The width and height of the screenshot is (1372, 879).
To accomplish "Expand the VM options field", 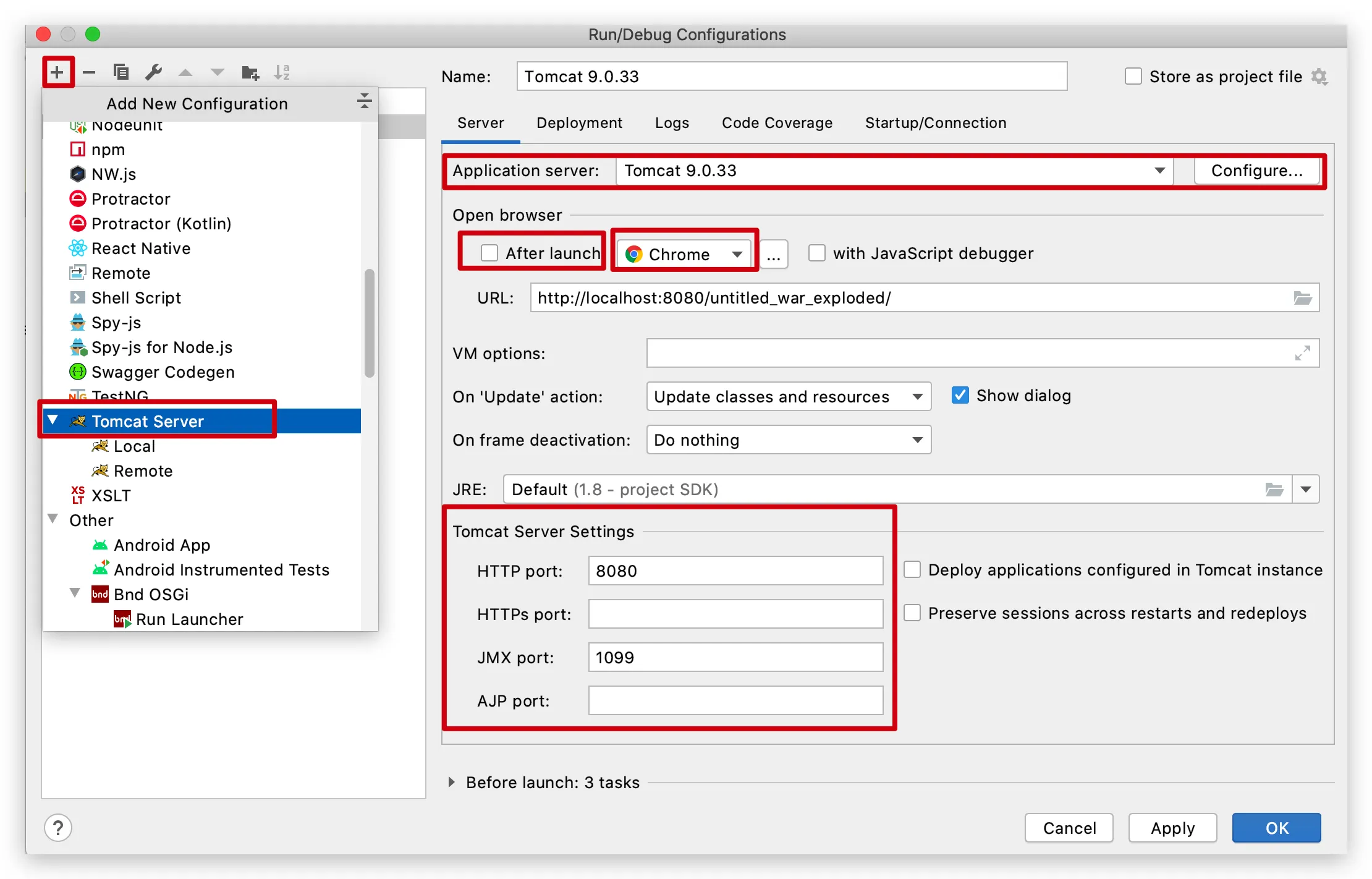I will [1303, 353].
